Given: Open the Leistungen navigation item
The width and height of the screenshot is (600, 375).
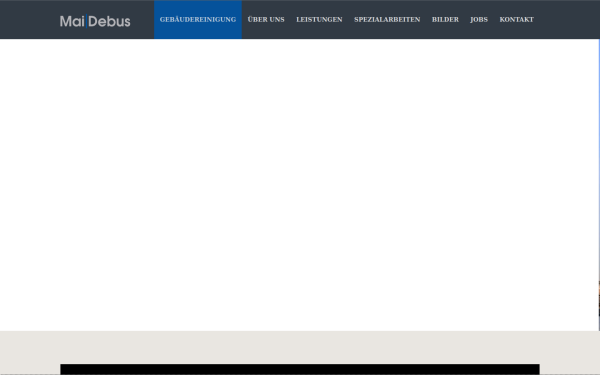Looking at the screenshot, I should click(319, 20).
